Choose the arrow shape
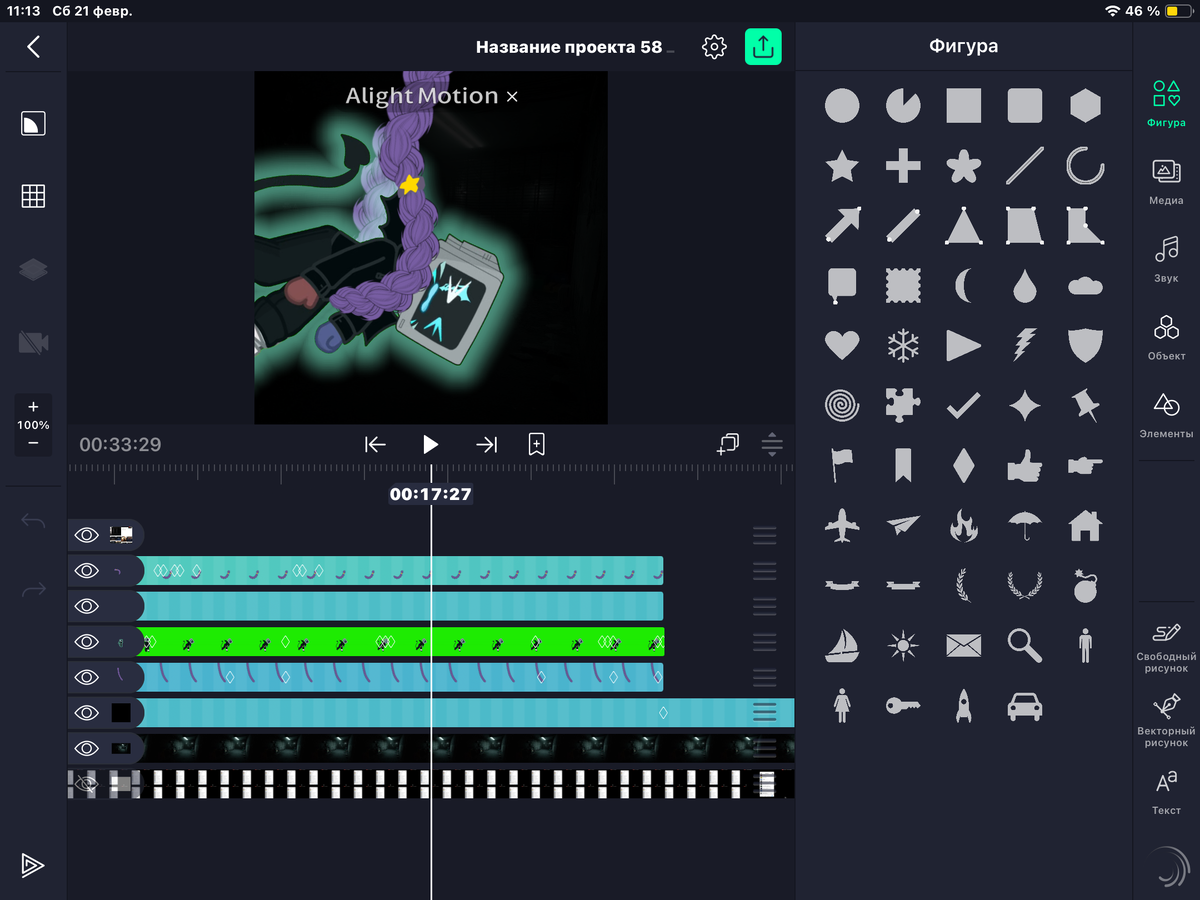1200x900 pixels. 842,225
